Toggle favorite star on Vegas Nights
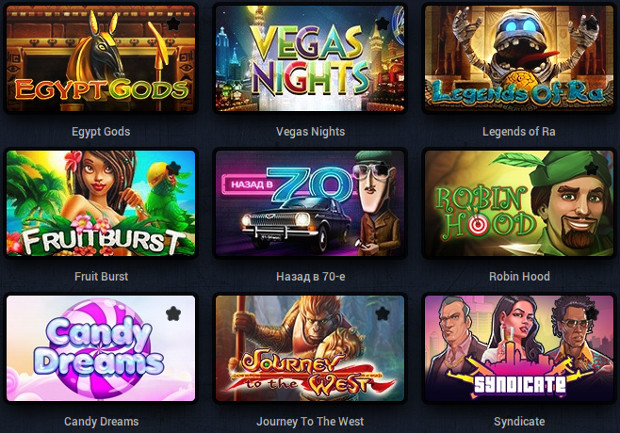The height and width of the screenshot is (433, 620). (x=382, y=24)
